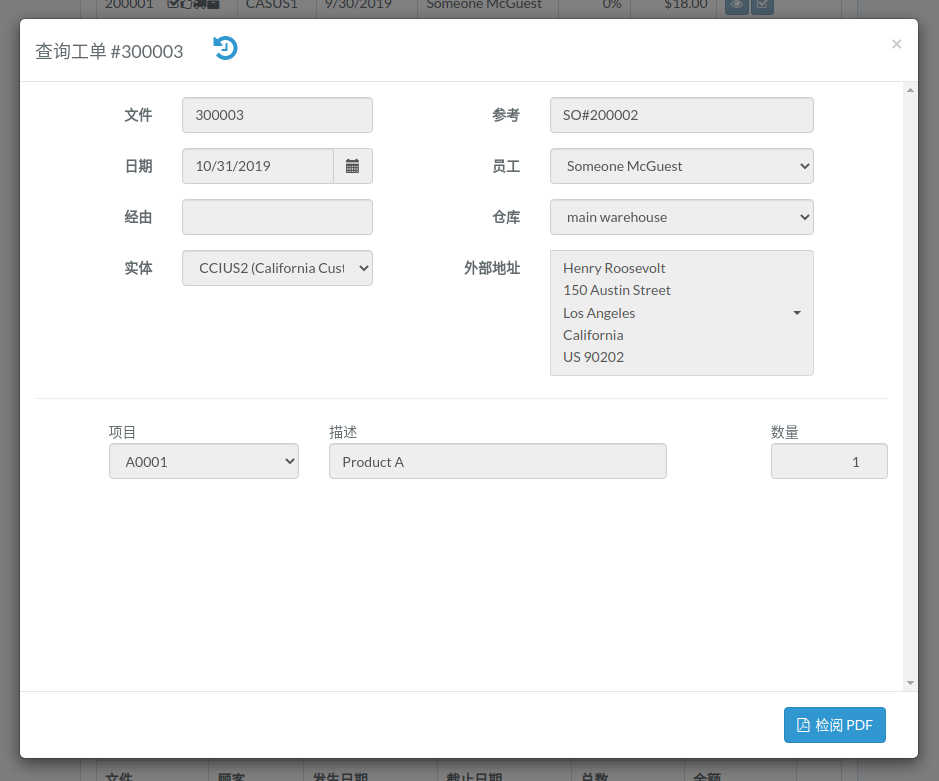Click the 经由 label

point(138,217)
